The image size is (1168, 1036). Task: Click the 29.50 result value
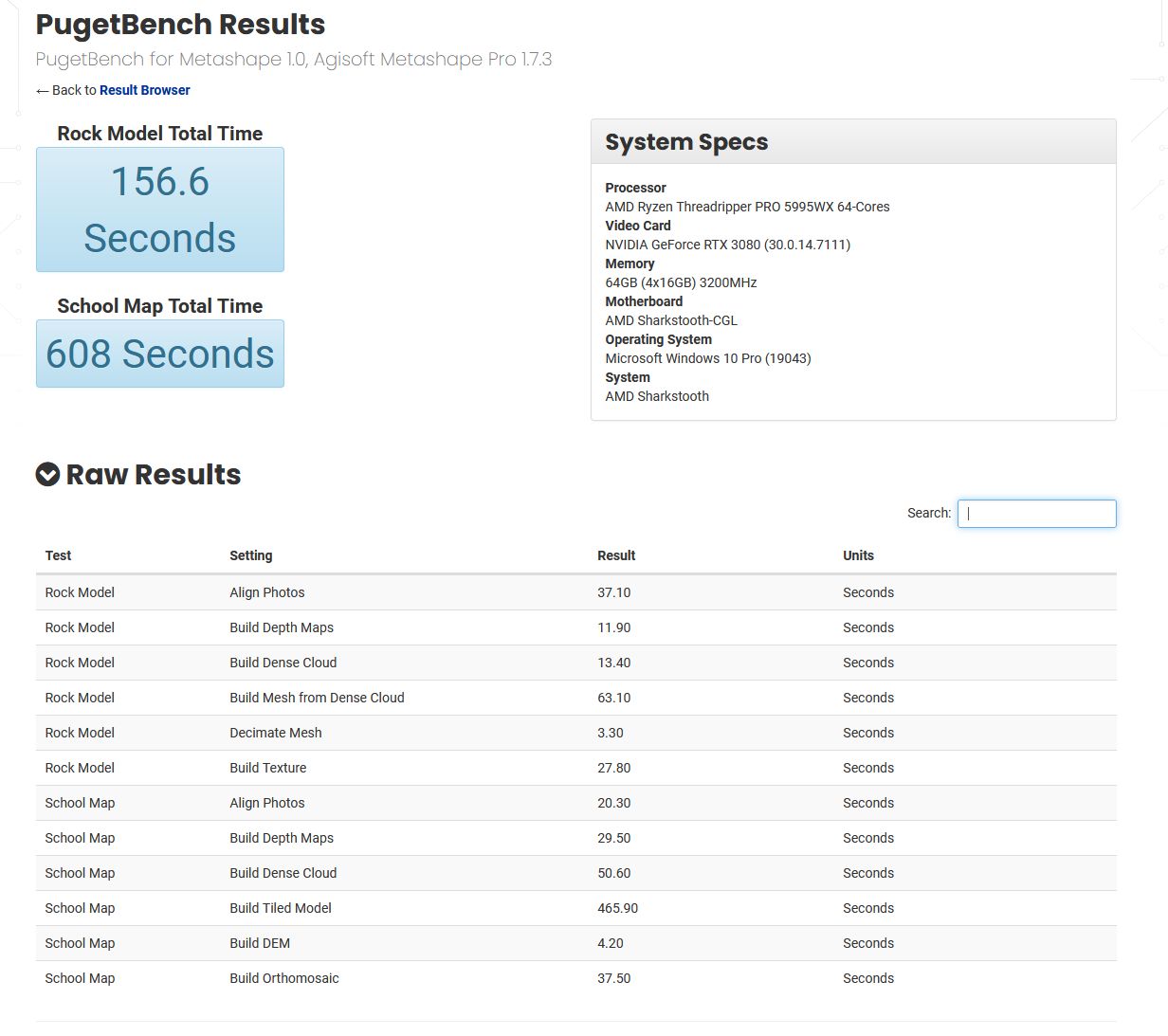point(614,838)
